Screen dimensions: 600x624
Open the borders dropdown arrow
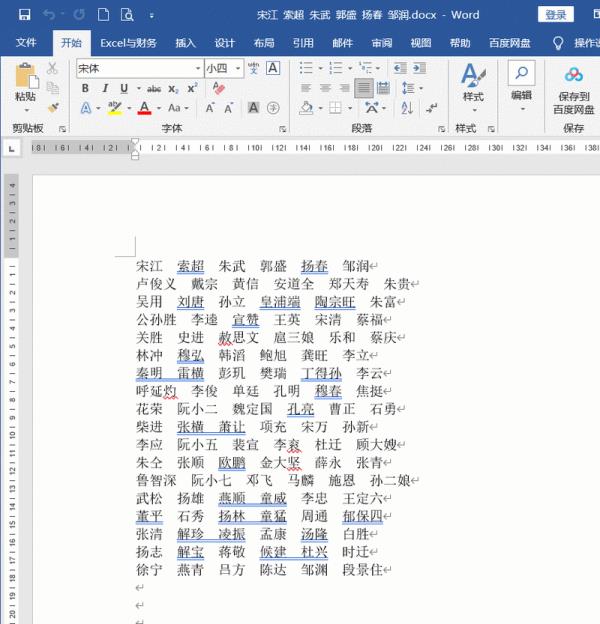350,108
